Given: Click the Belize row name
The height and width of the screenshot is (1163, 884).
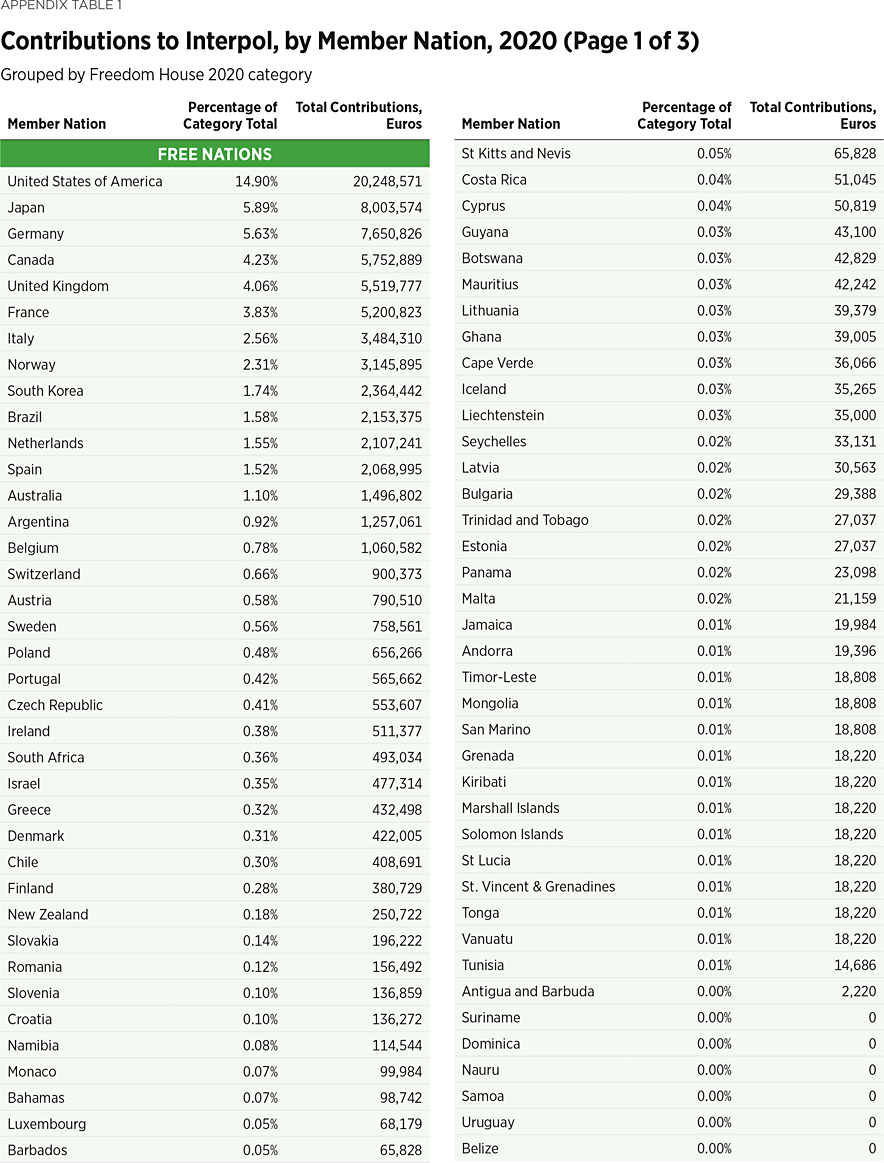Looking at the screenshot, I should pyautogui.click(x=480, y=1148).
